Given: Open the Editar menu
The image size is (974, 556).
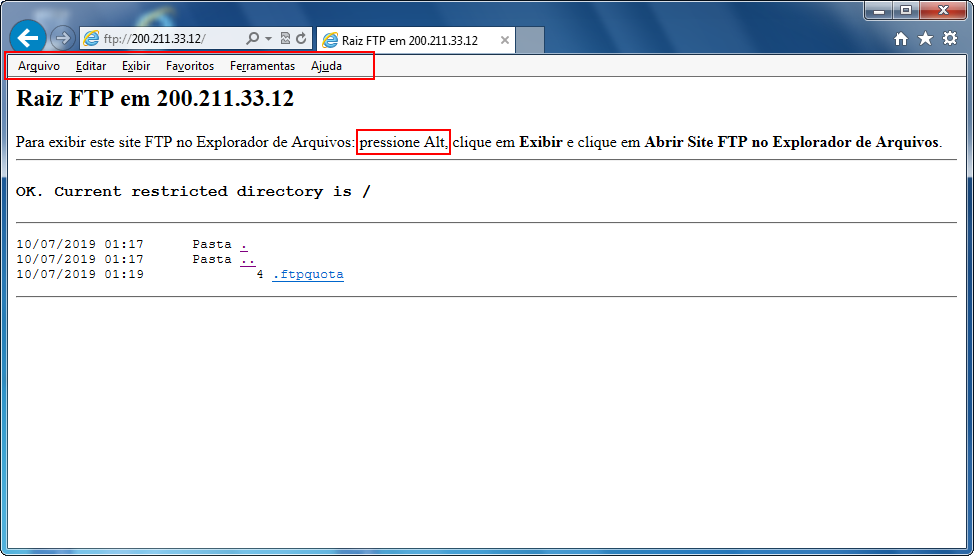Looking at the screenshot, I should click(x=91, y=66).
